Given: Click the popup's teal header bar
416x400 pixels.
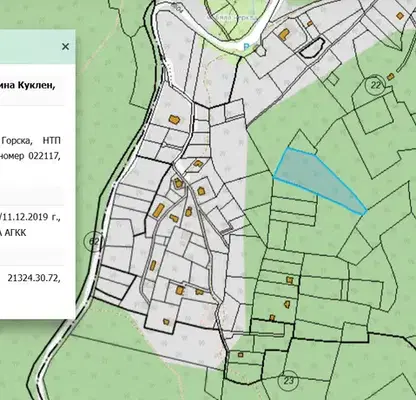Looking at the screenshot, I should click(37, 47).
